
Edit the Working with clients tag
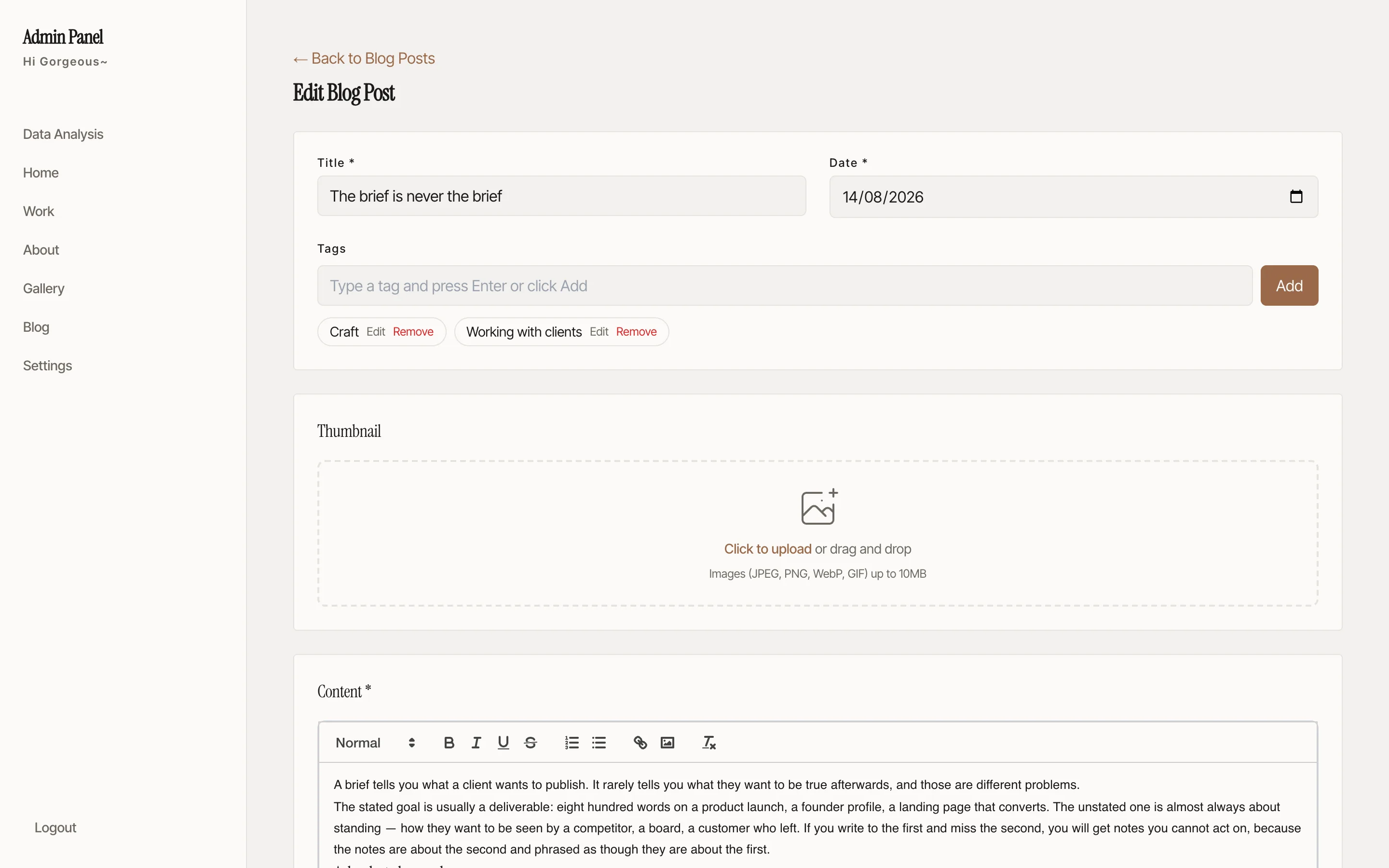point(599,332)
